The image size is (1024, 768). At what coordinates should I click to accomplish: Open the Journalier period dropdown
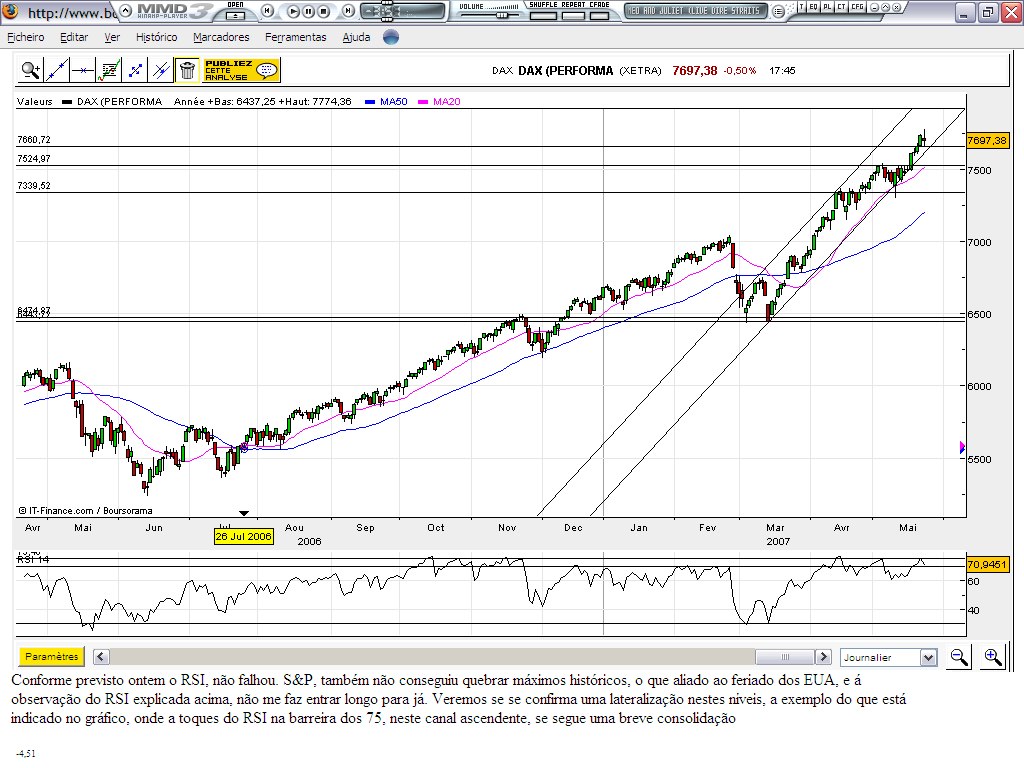tap(889, 657)
